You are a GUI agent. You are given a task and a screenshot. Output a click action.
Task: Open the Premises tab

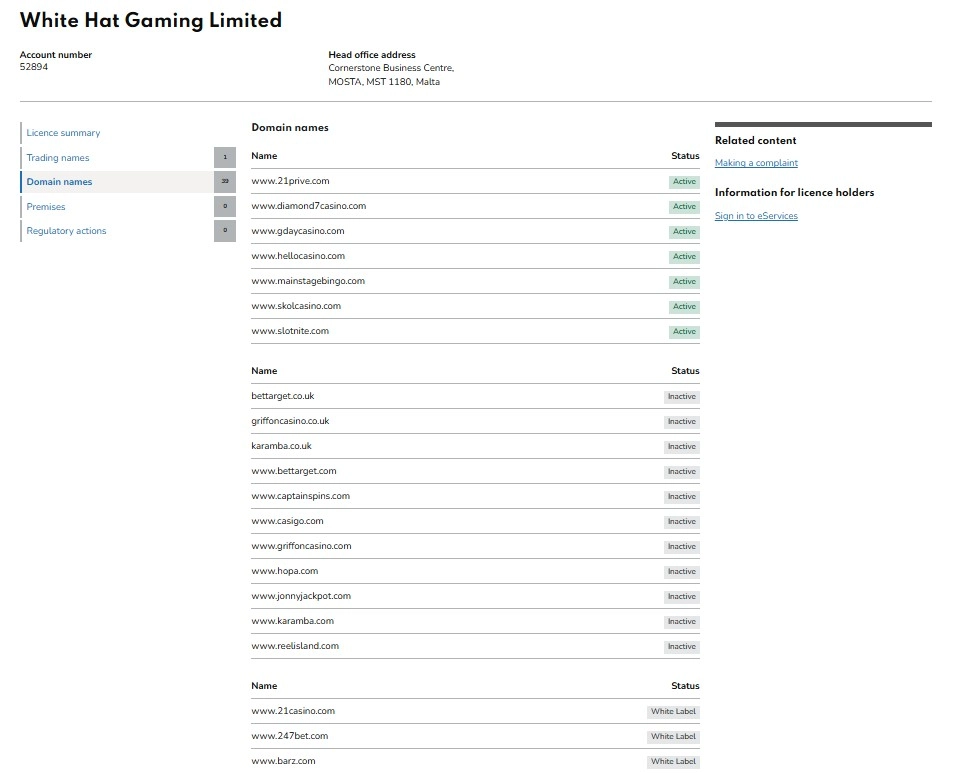tap(46, 207)
